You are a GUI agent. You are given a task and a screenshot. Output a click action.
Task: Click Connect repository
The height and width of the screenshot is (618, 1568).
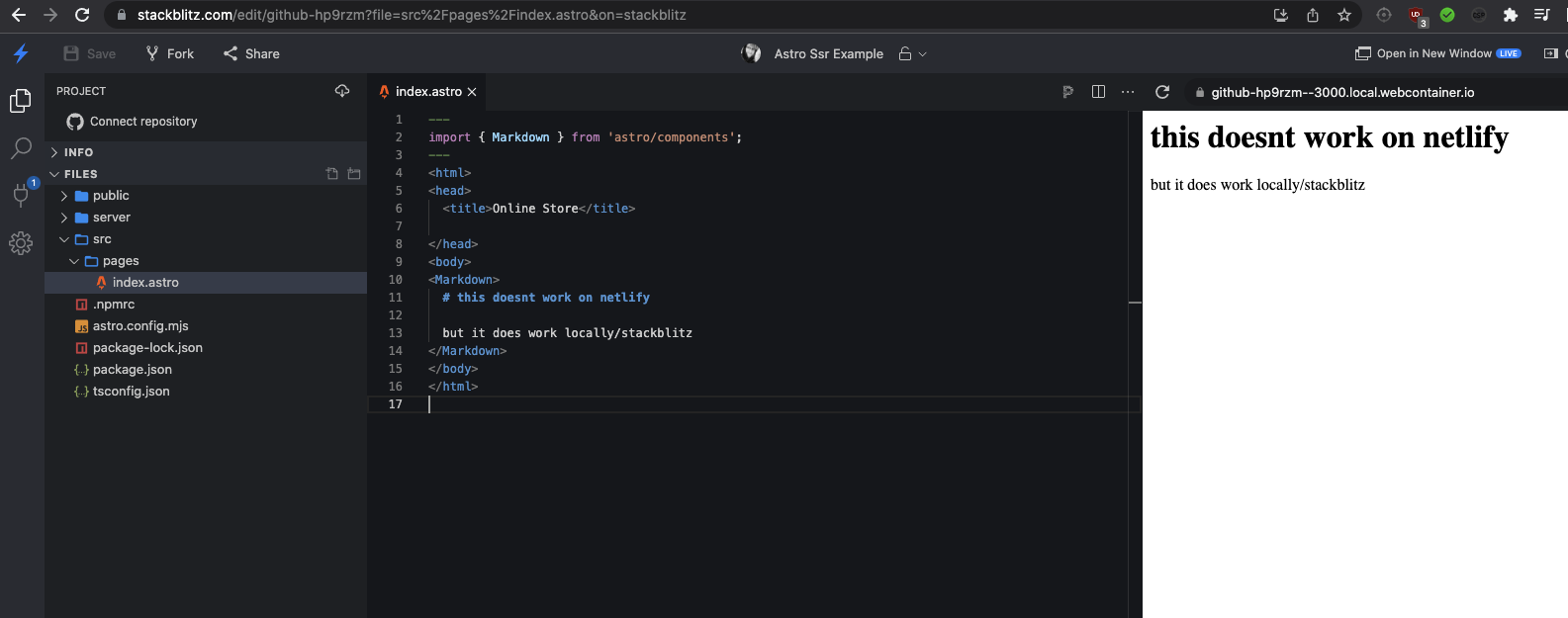[x=143, y=122]
